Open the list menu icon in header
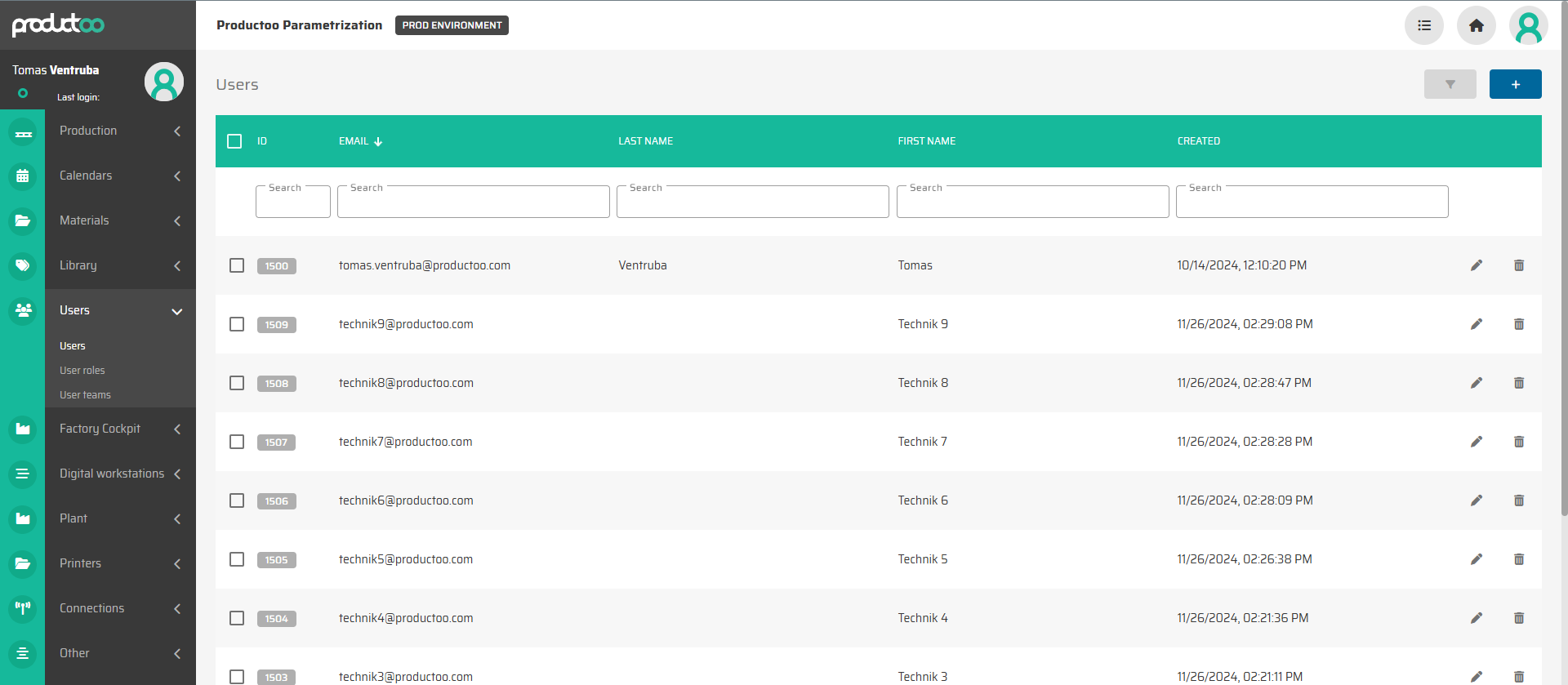The height and width of the screenshot is (685, 1568). coord(1423,25)
